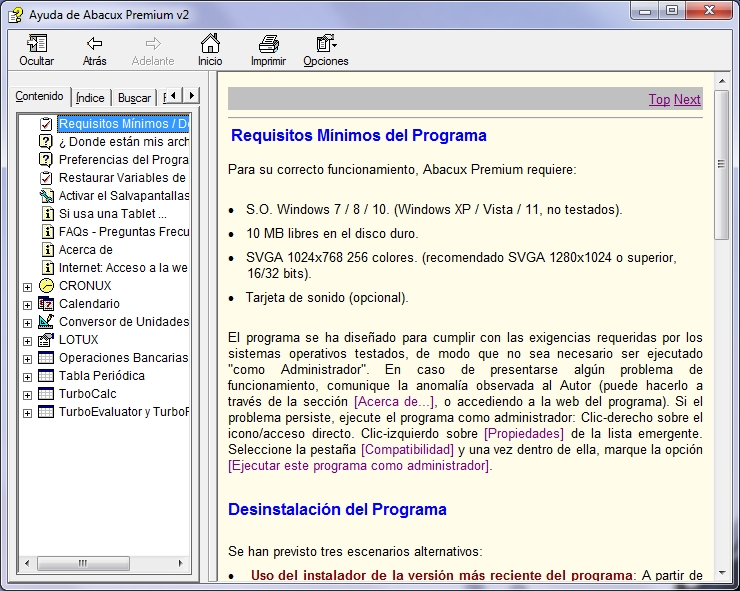Expand the Tabla Periódica node
Viewport: 740px width, 591px height.
point(27,377)
